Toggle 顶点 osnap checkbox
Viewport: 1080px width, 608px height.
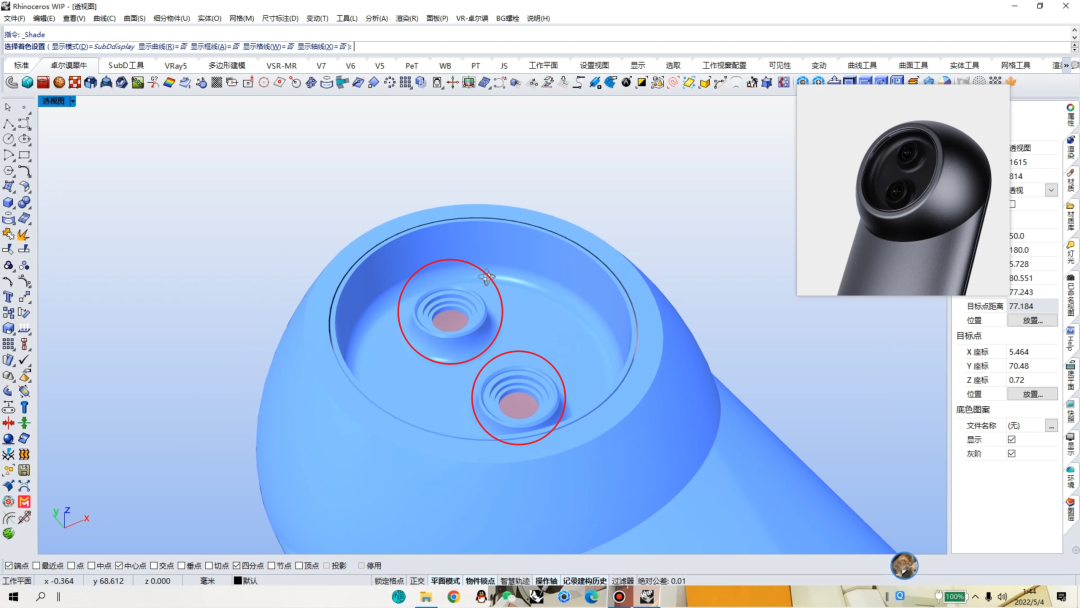299,565
